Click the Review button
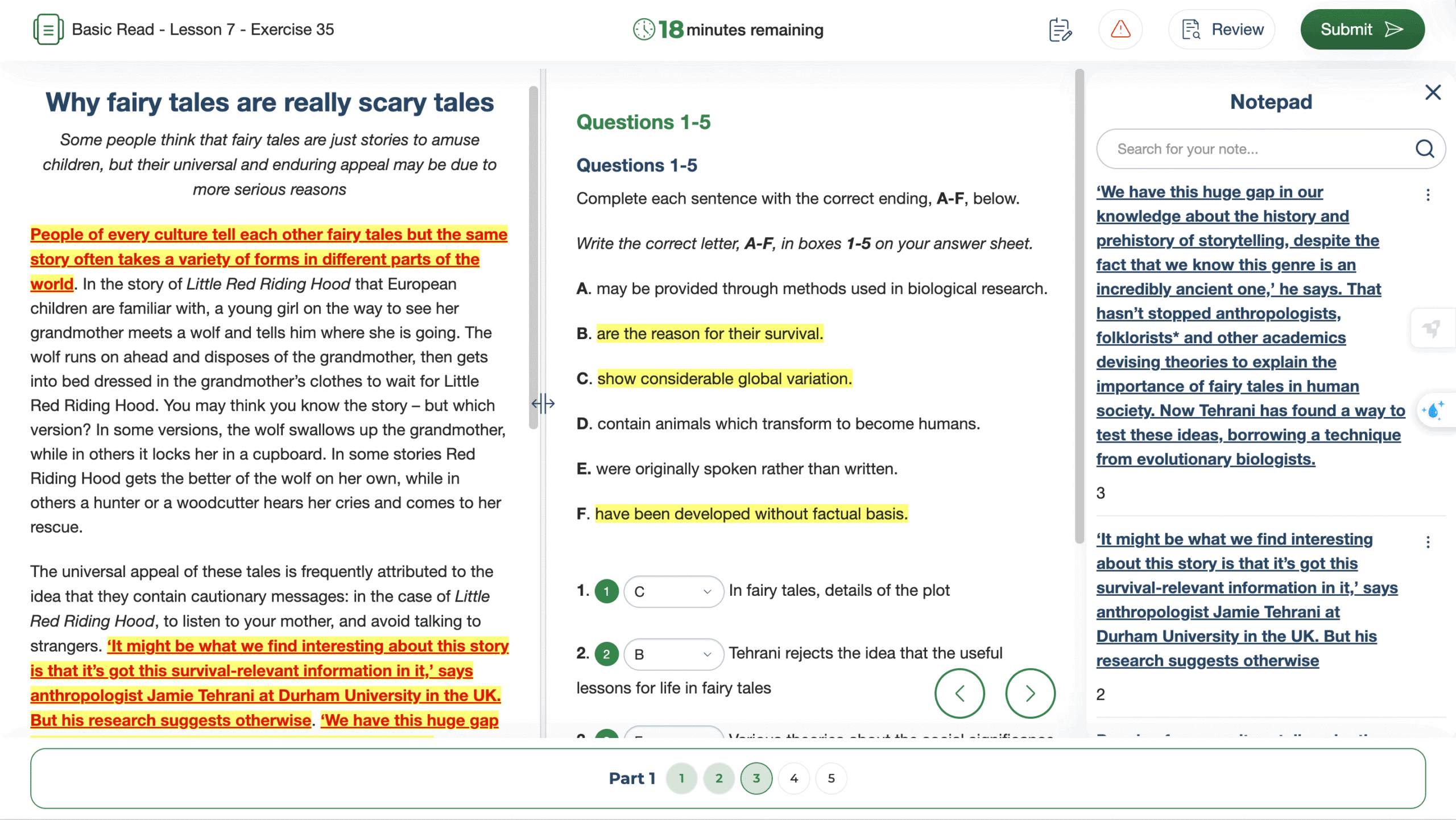This screenshot has width=1456, height=820. coord(1222,30)
